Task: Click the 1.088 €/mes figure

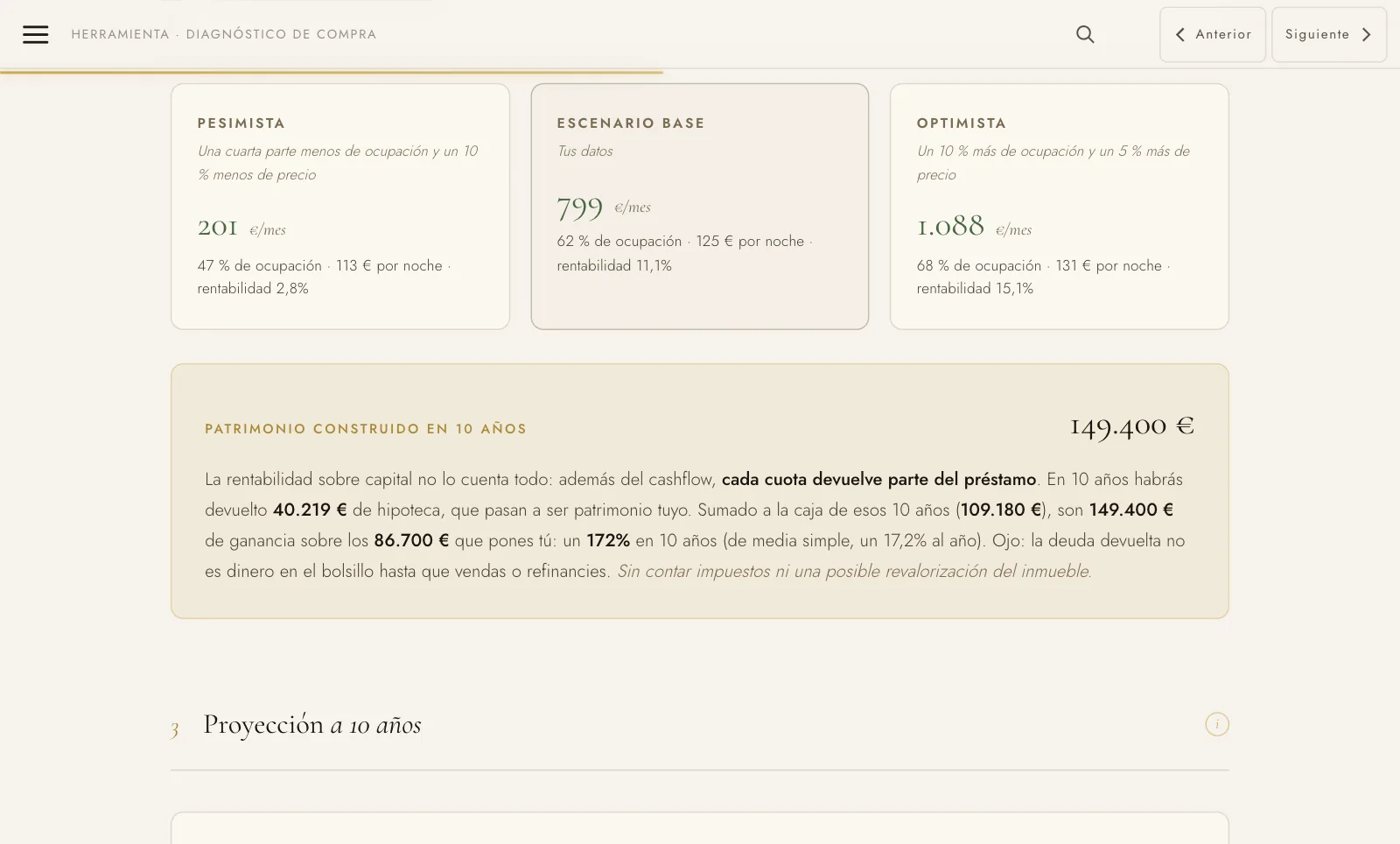Action: click(x=974, y=227)
